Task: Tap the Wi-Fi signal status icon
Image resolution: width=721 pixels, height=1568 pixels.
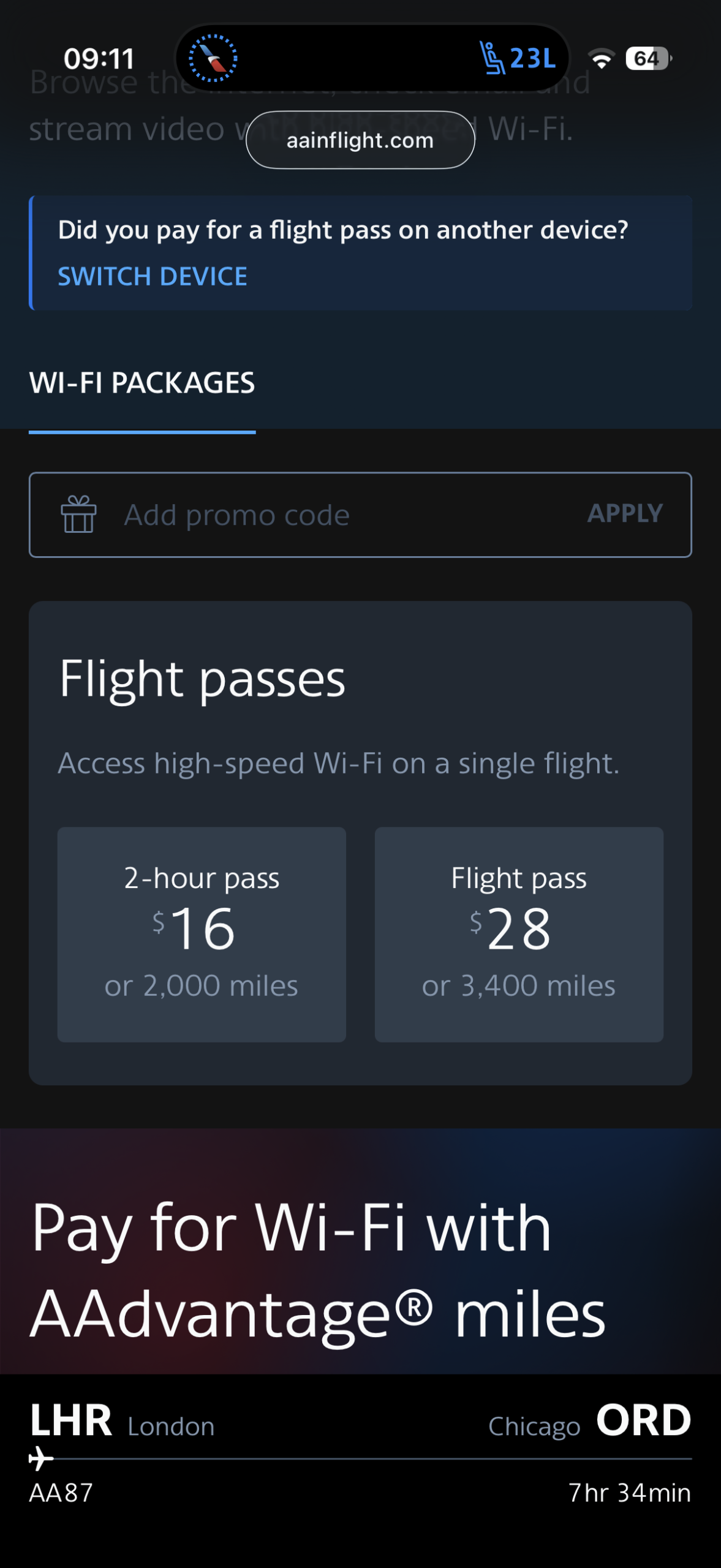Action: (602, 59)
